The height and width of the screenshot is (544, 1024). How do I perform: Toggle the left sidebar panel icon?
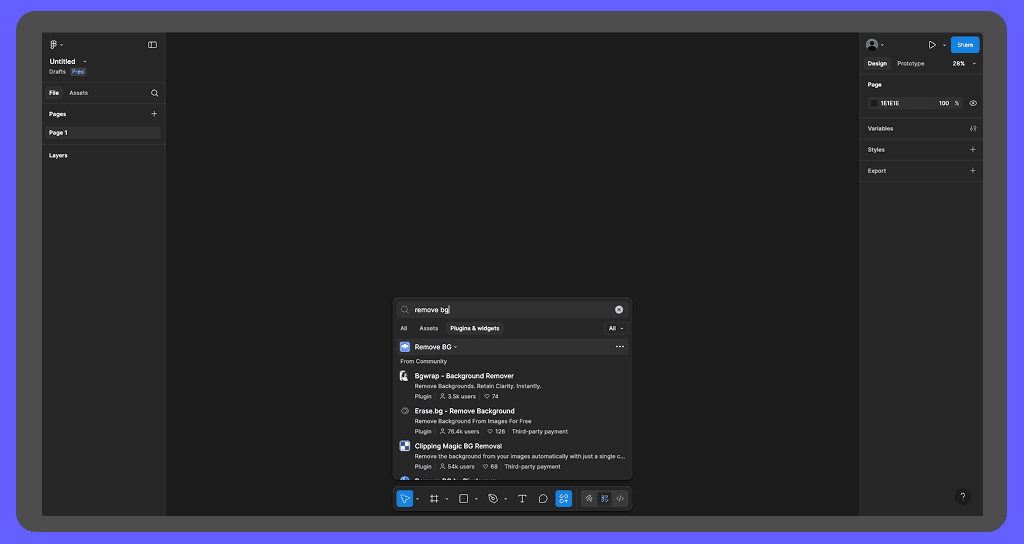point(152,45)
